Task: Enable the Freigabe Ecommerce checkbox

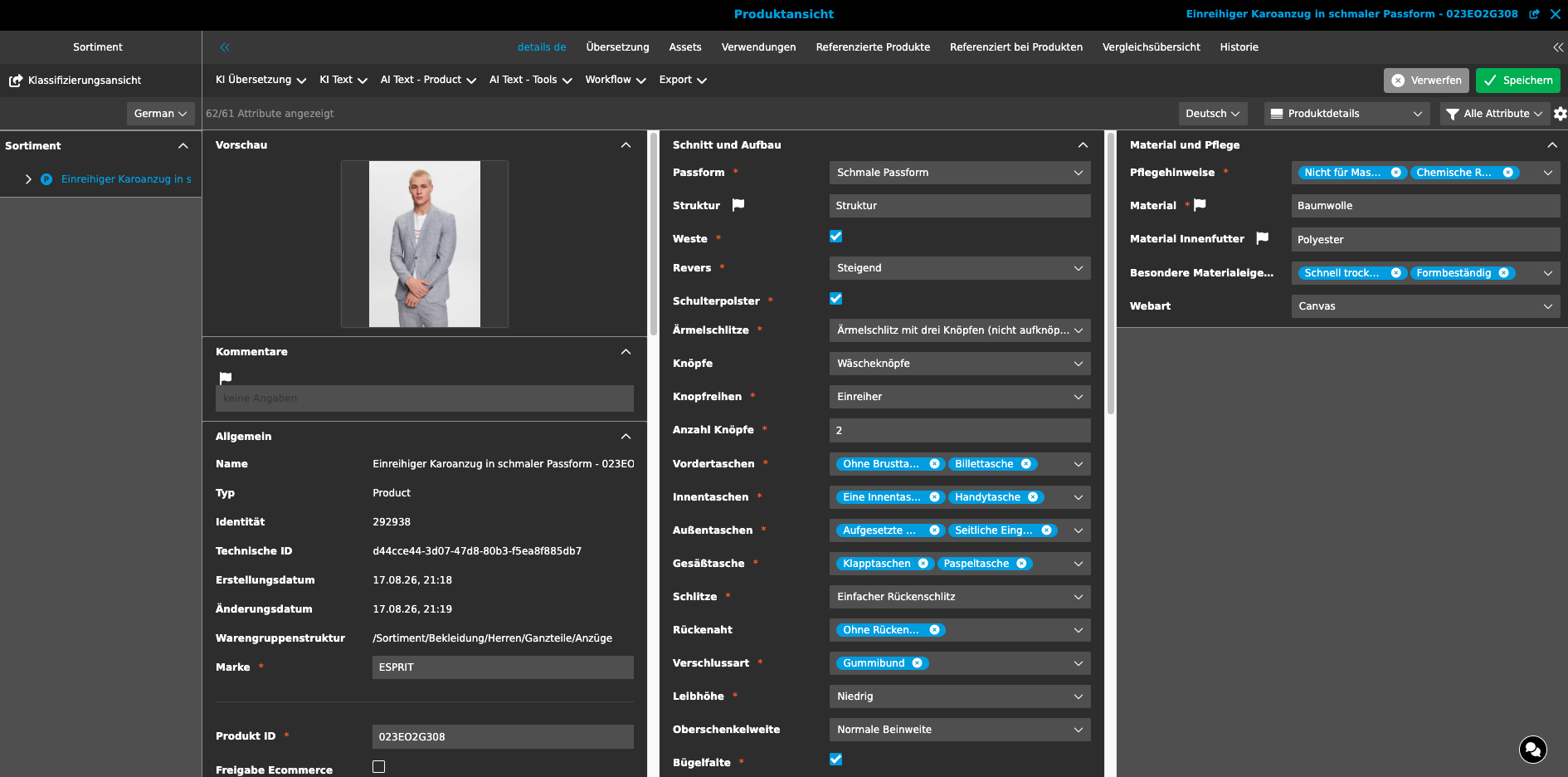Action: point(379,767)
